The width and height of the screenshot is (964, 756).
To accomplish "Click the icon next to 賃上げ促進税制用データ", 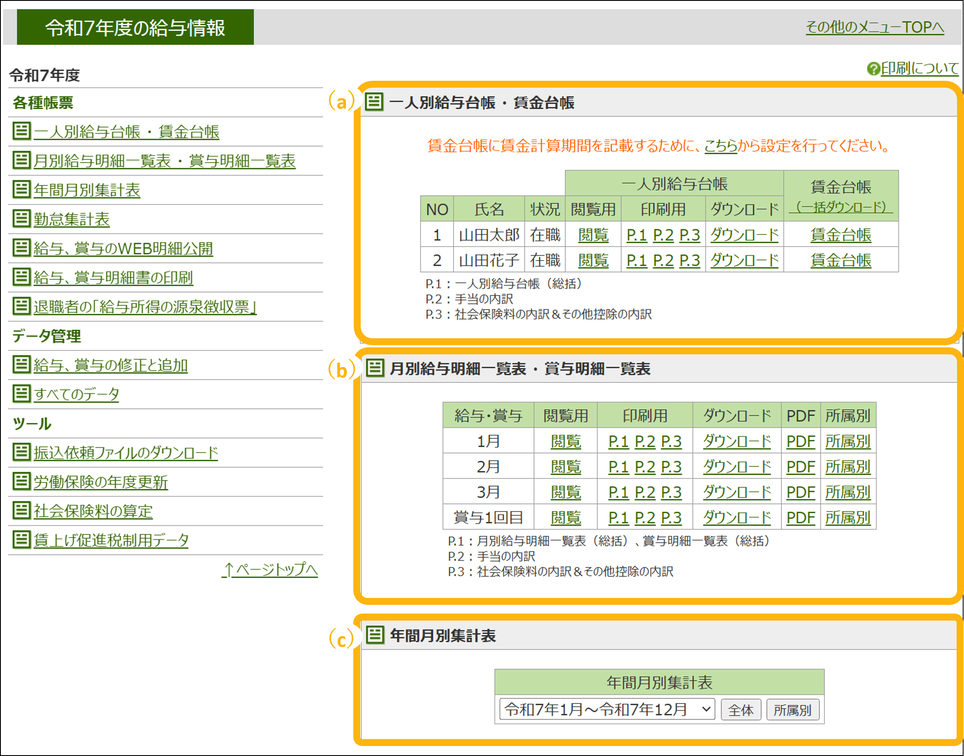I will (21, 540).
